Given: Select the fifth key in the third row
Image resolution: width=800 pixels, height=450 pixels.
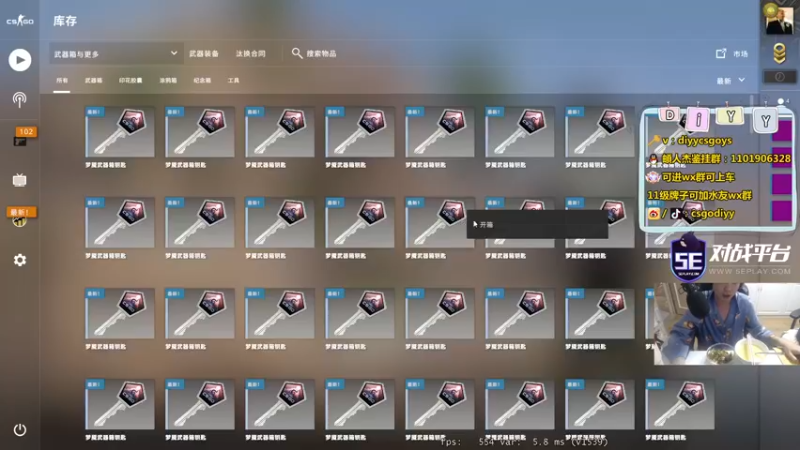Looking at the screenshot, I should point(440,313).
